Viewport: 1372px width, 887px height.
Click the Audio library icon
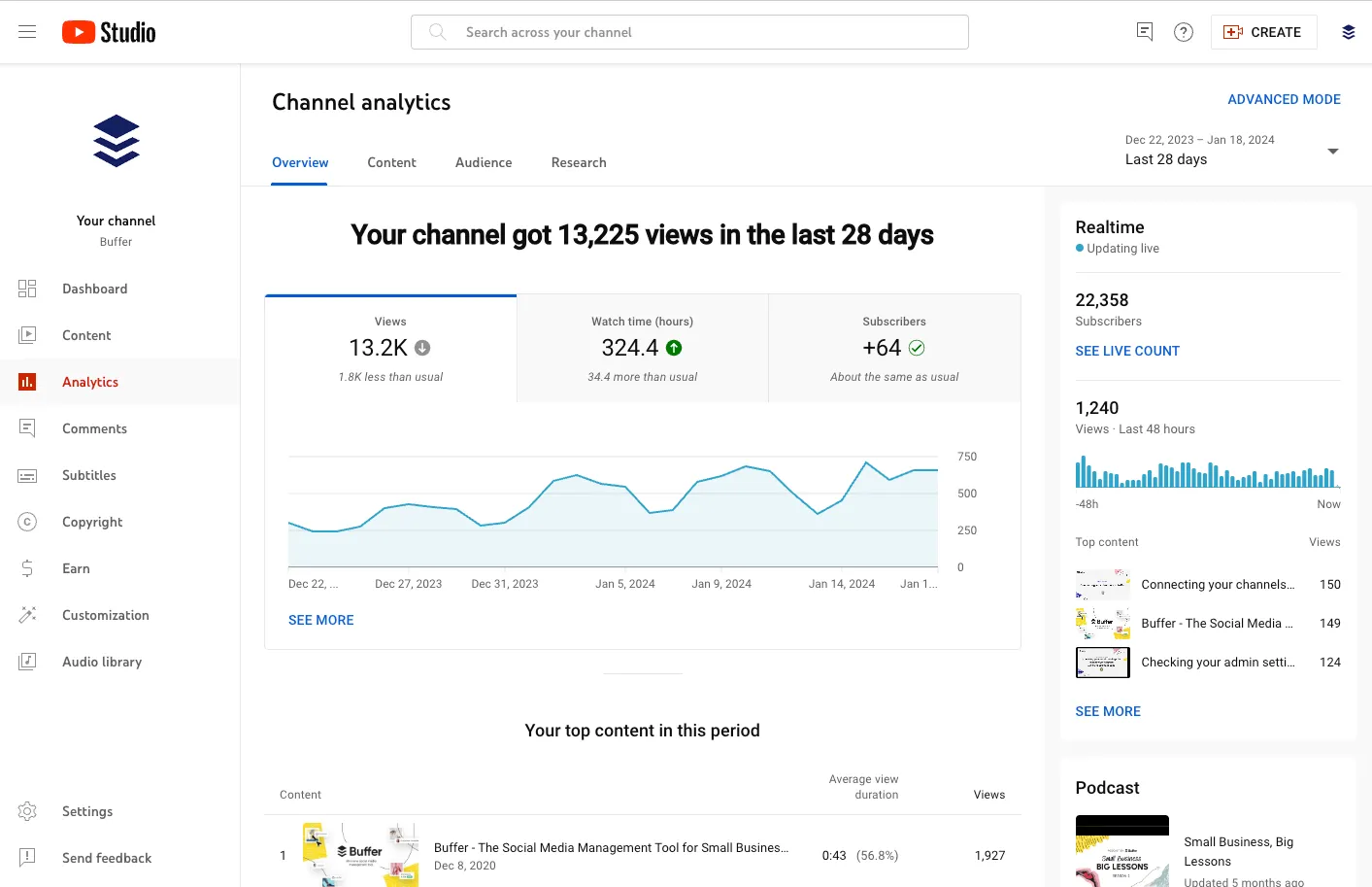click(x=27, y=662)
